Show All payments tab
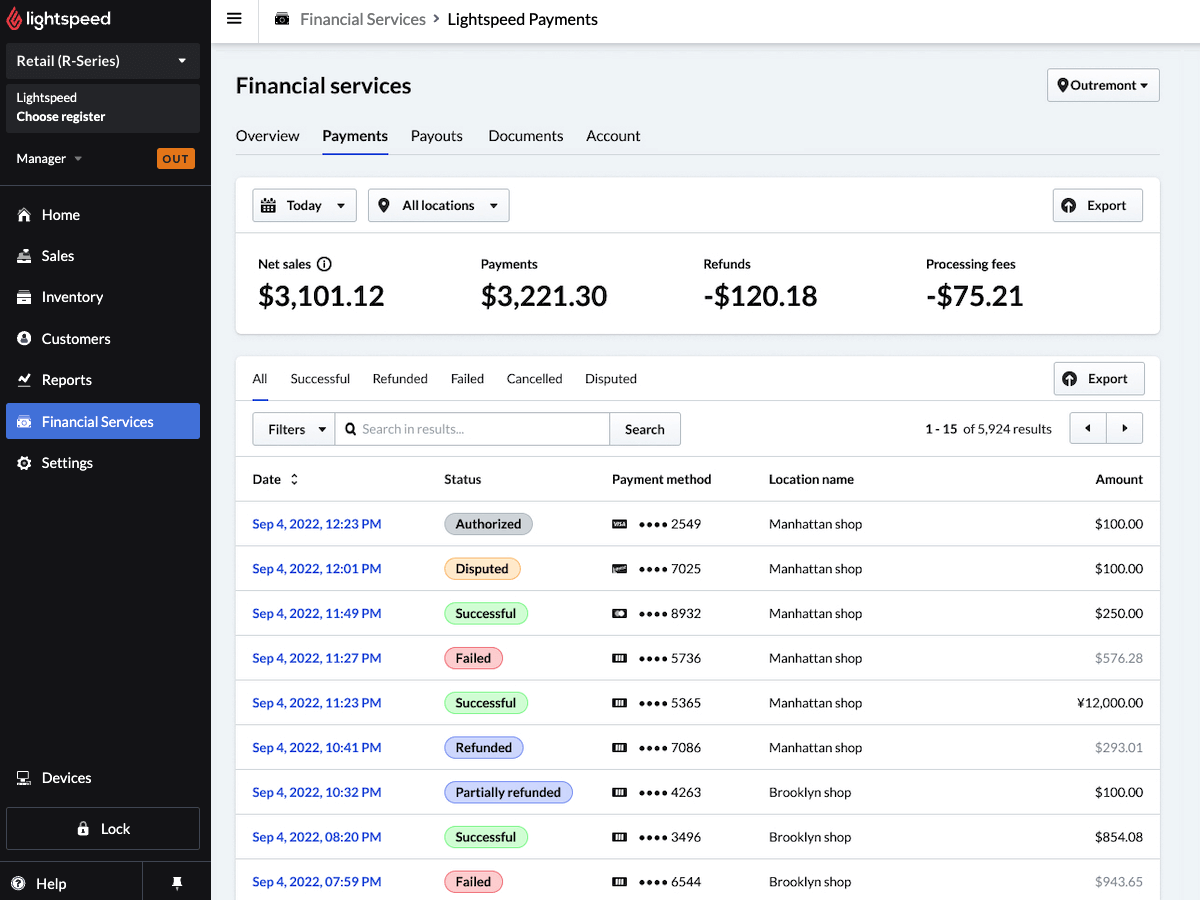1200x900 pixels. click(x=260, y=379)
